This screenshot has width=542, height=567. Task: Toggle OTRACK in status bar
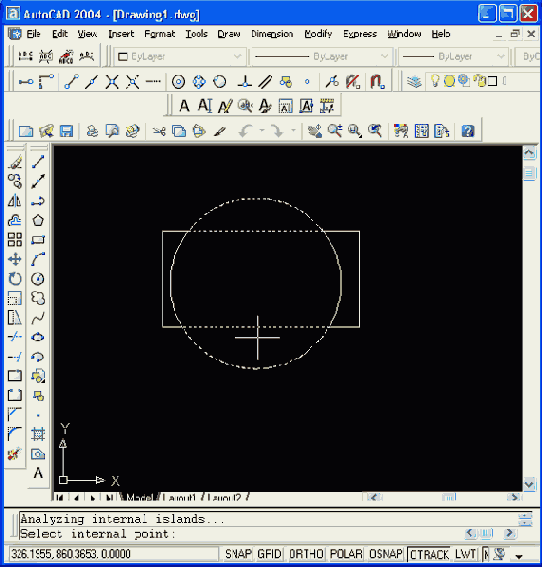coord(429,554)
